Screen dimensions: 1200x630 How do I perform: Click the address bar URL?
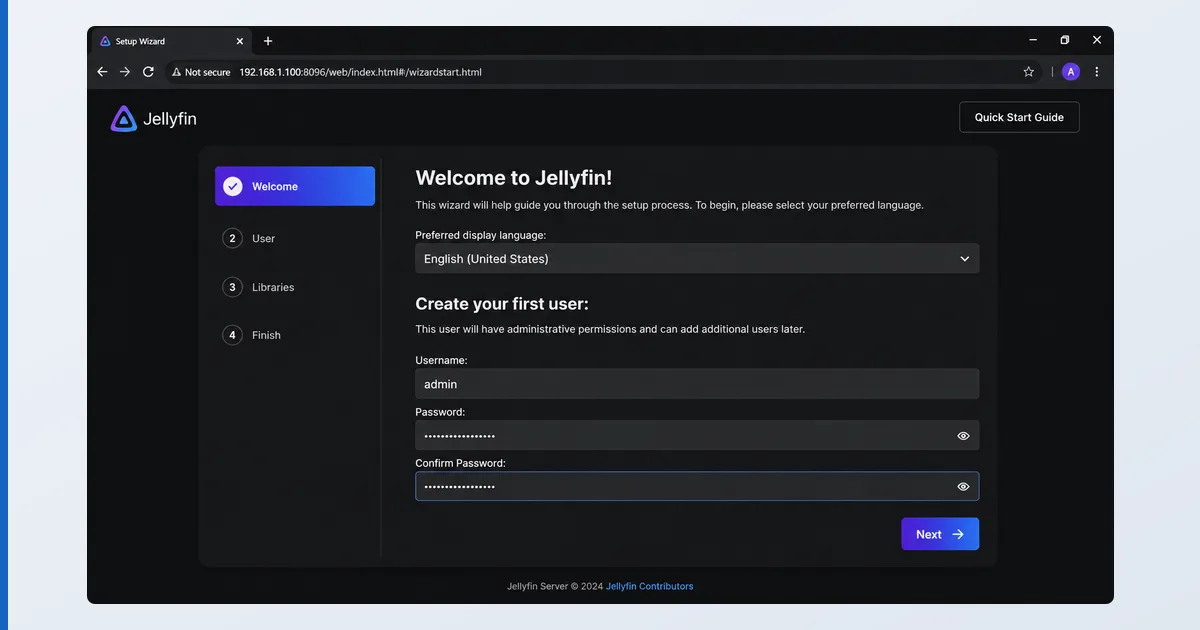(x=360, y=72)
